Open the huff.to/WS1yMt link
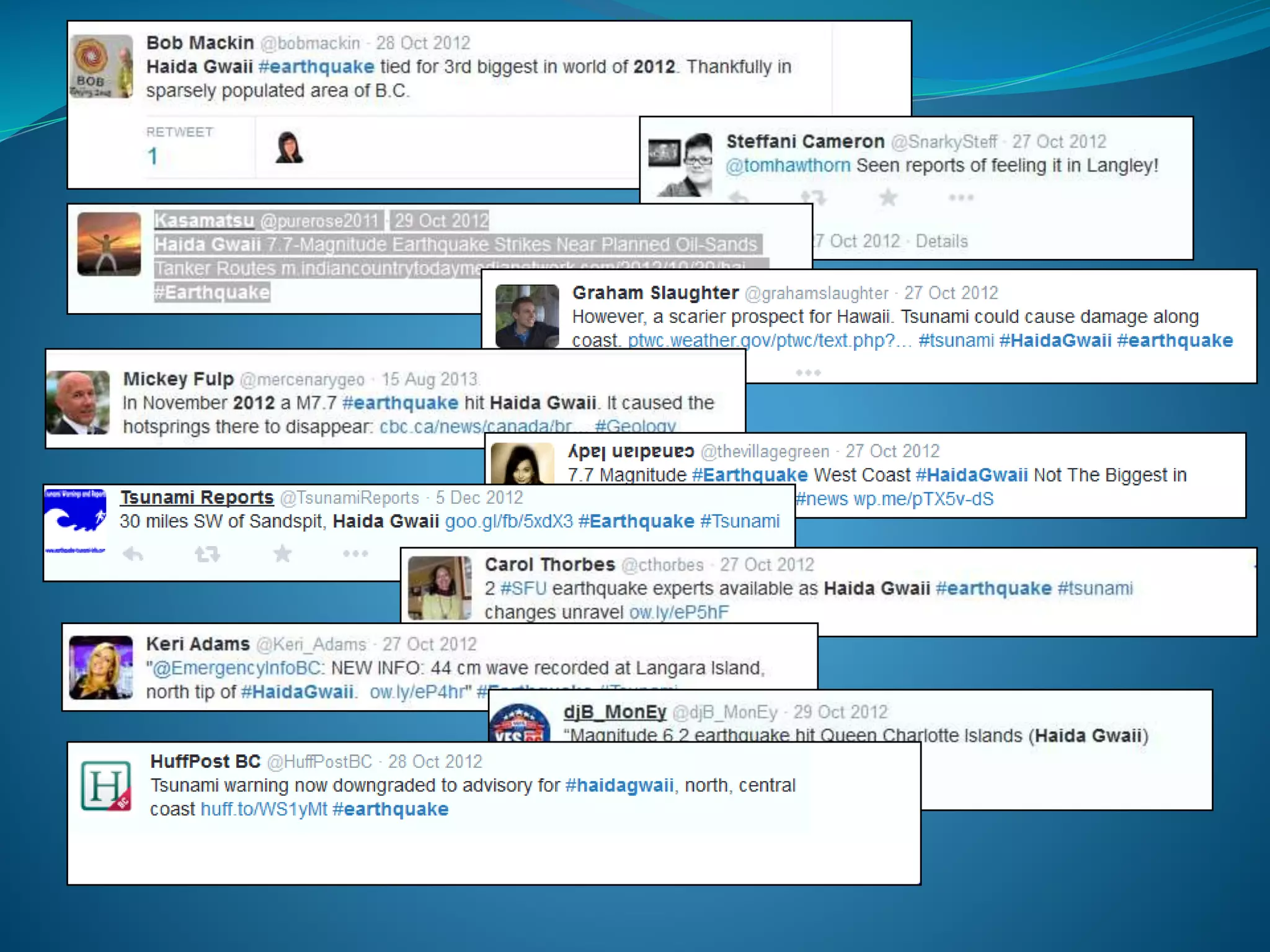 (x=264, y=809)
